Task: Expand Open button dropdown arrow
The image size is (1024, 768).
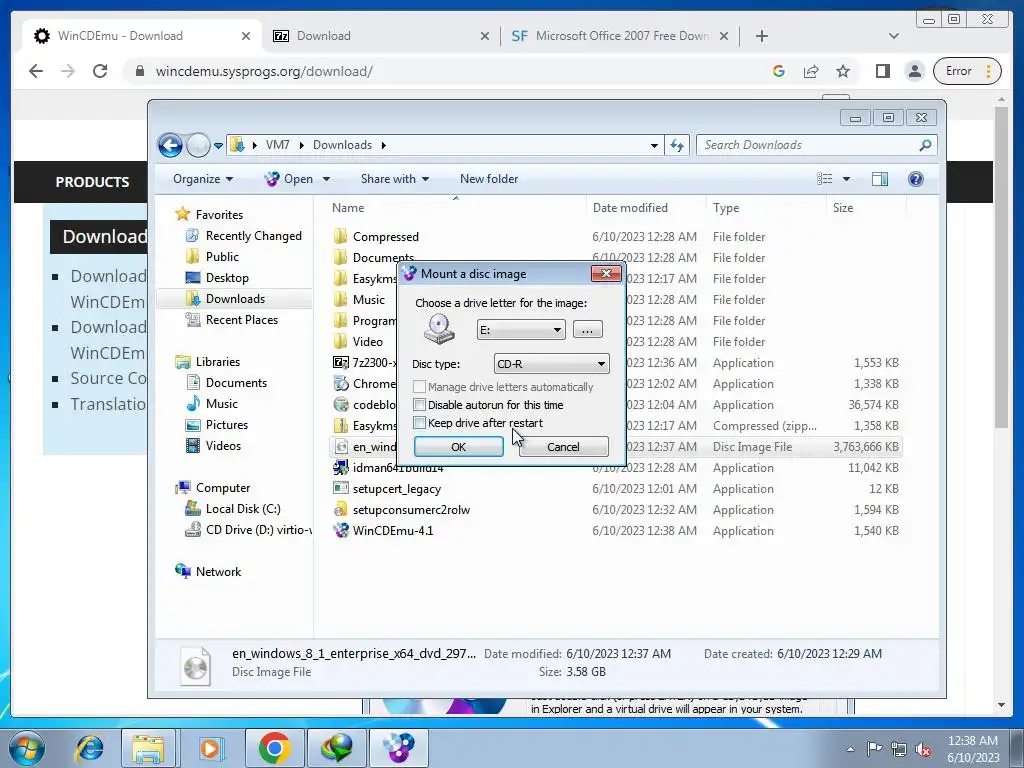Action: [x=327, y=179]
